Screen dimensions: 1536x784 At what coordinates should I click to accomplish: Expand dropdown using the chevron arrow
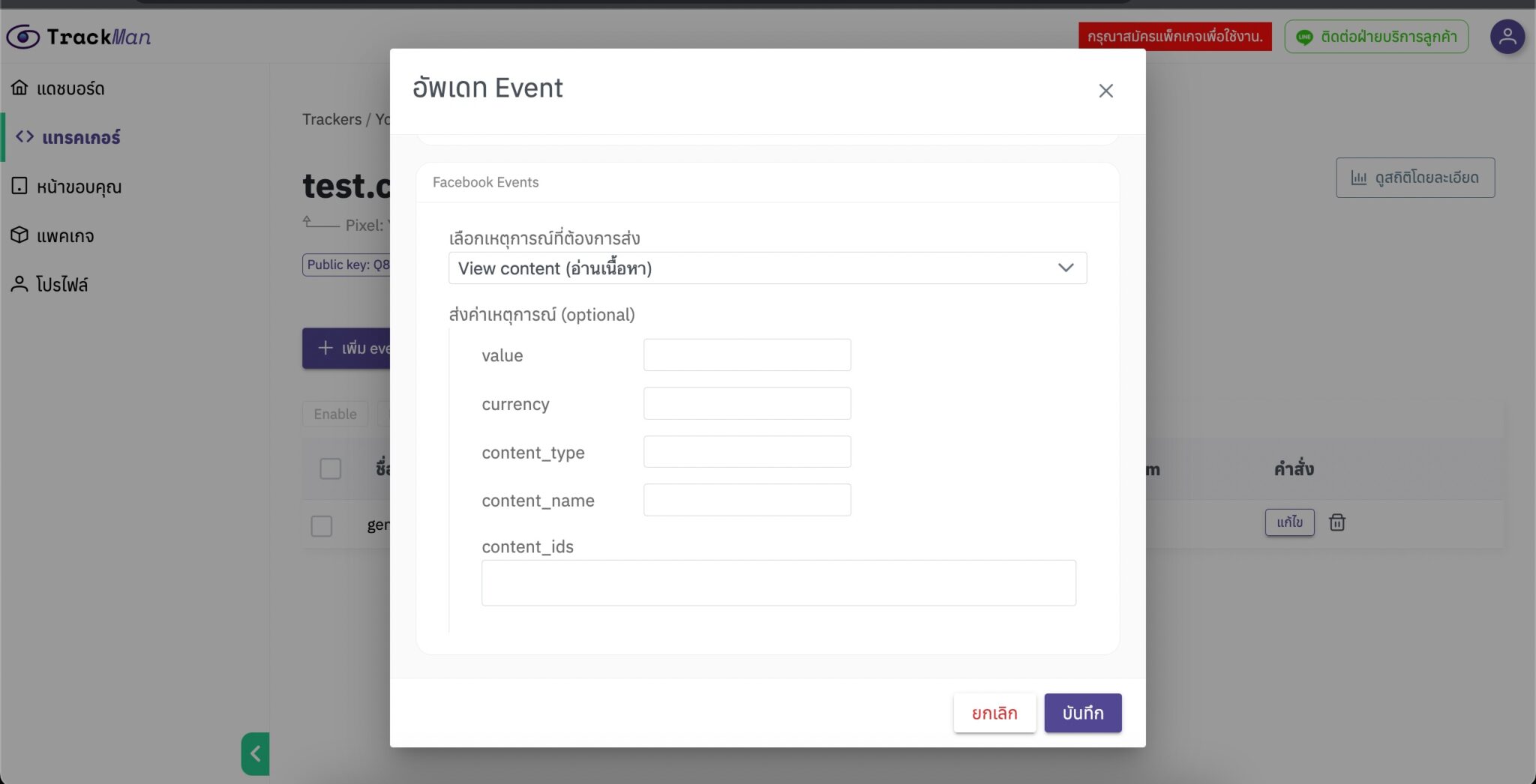1065,268
